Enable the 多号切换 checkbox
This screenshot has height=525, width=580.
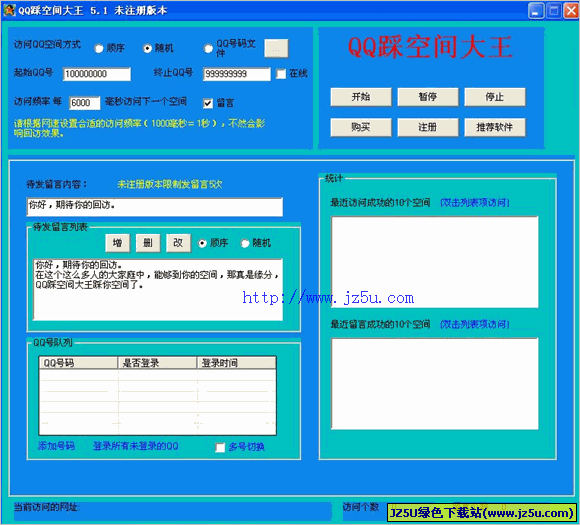220,447
